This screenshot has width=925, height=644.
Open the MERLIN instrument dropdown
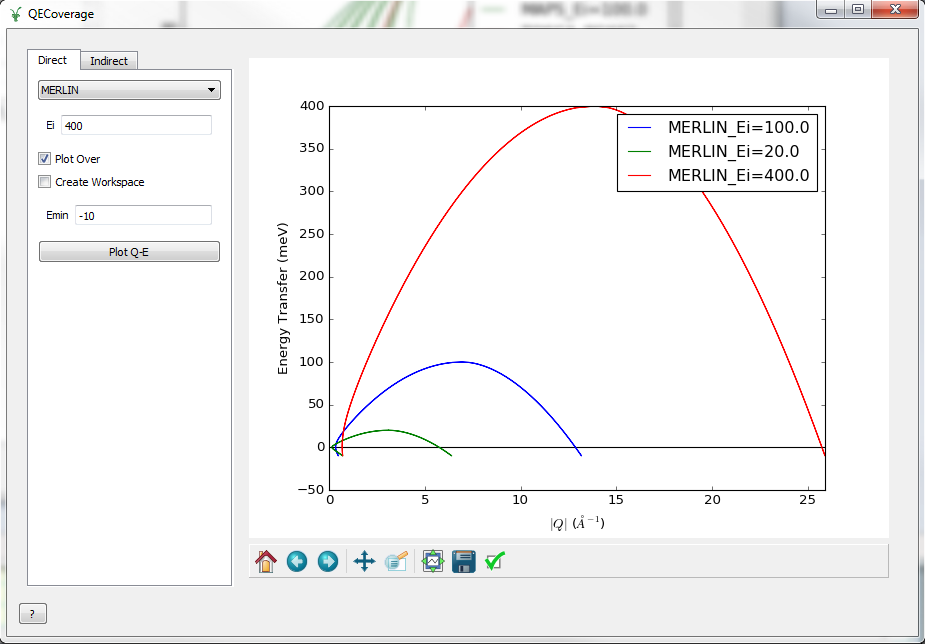(x=129, y=90)
